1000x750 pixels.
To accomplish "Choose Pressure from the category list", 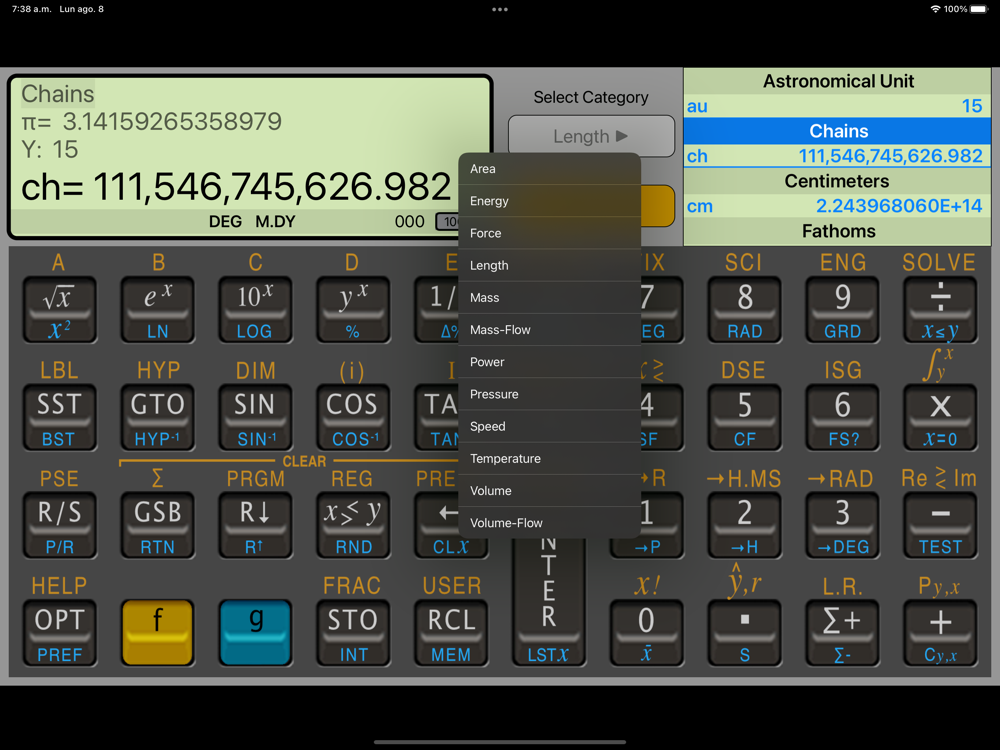I will [x=549, y=394].
